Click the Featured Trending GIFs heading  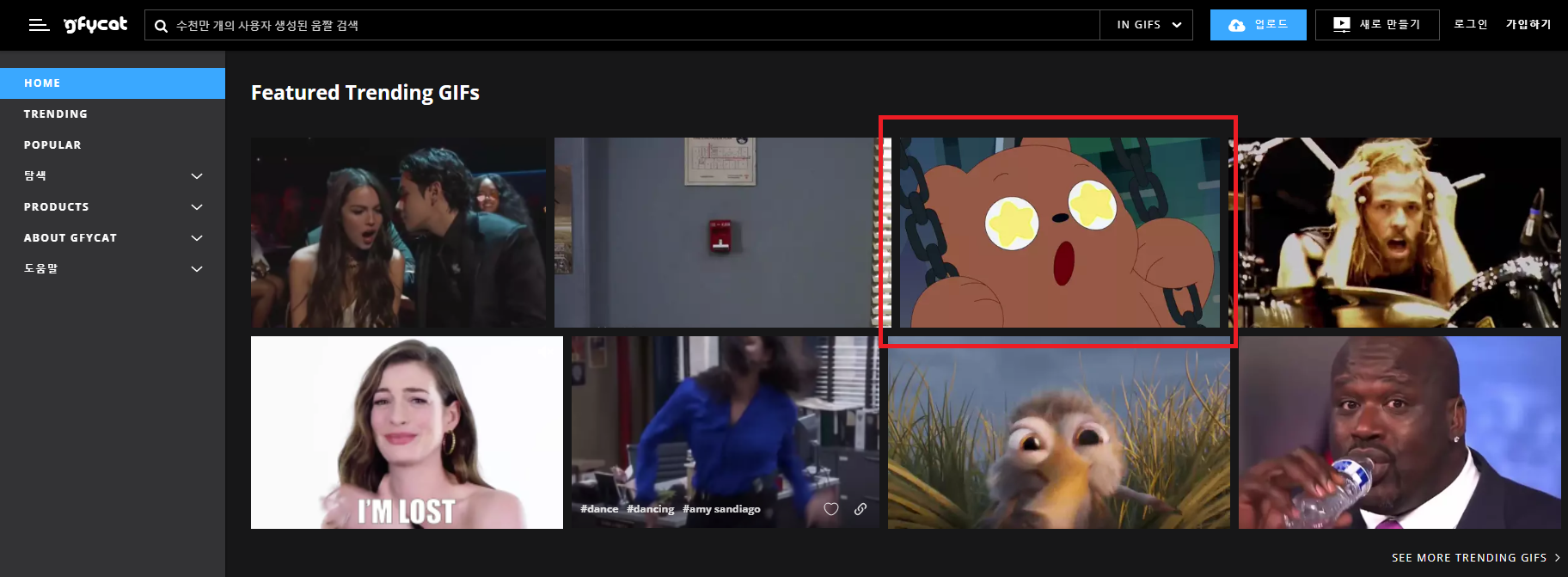(365, 93)
